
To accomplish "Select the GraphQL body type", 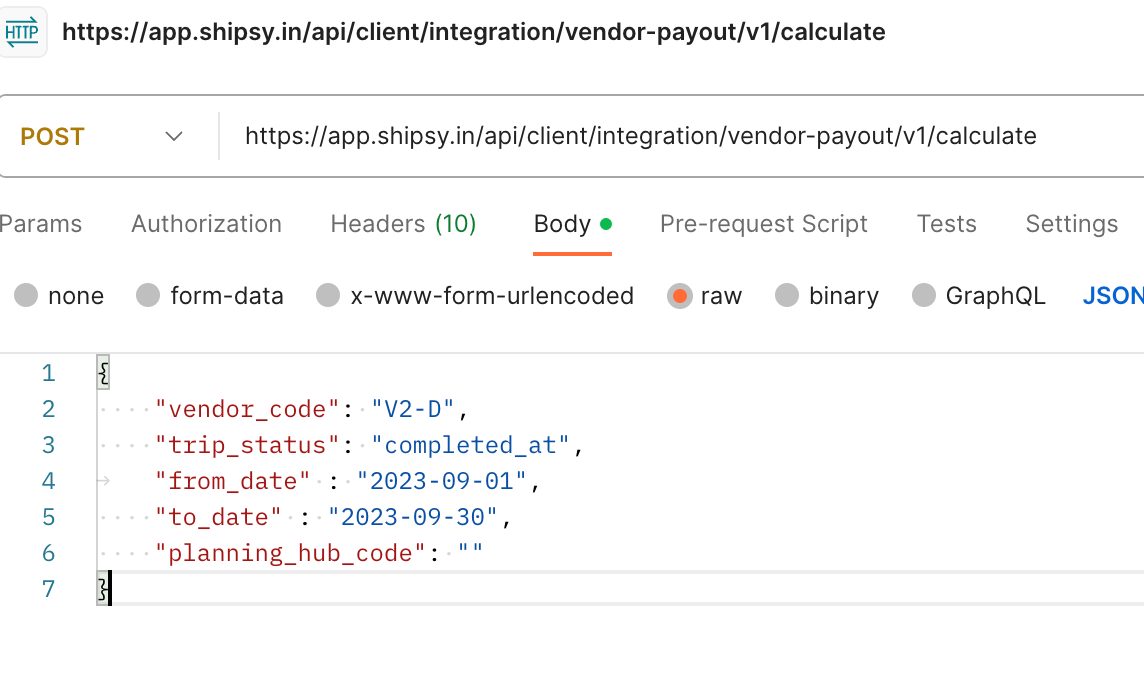I will pyautogui.click(x=925, y=296).
